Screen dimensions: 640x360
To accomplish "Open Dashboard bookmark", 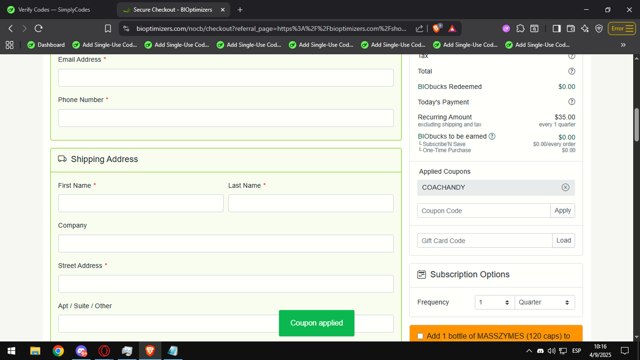I will tap(46, 45).
